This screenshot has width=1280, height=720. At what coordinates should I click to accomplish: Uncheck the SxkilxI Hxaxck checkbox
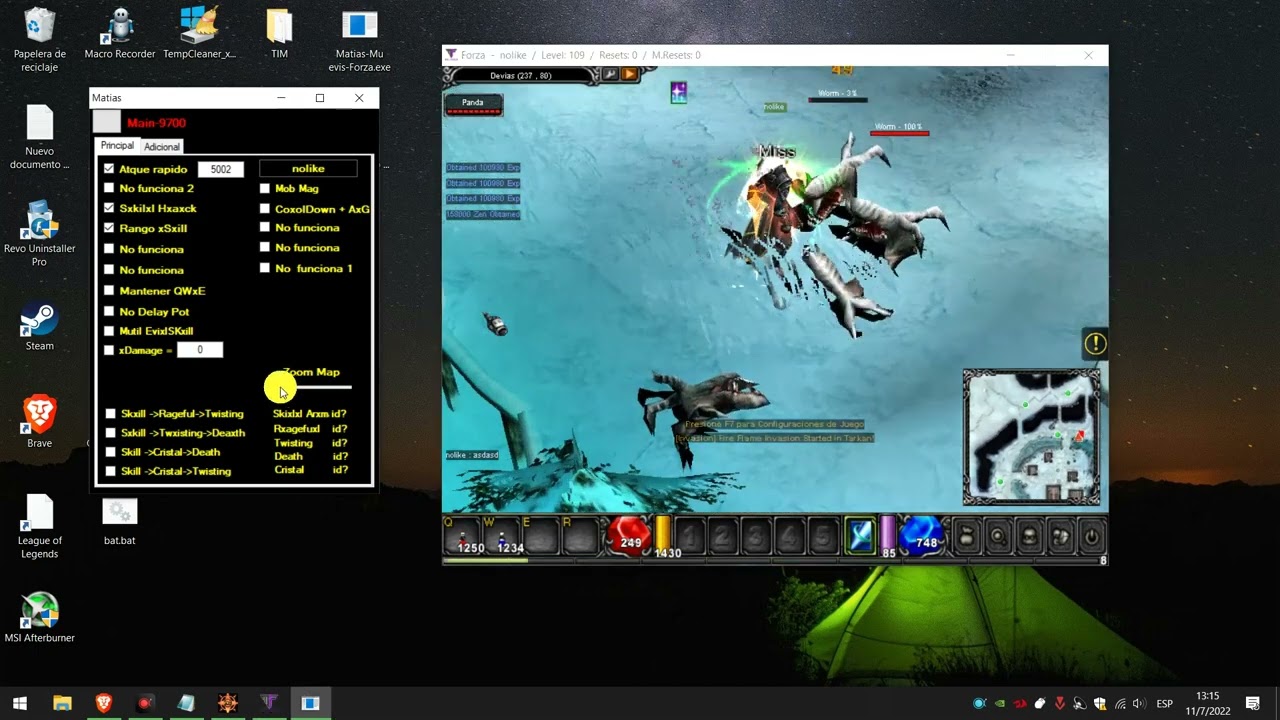click(x=109, y=208)
